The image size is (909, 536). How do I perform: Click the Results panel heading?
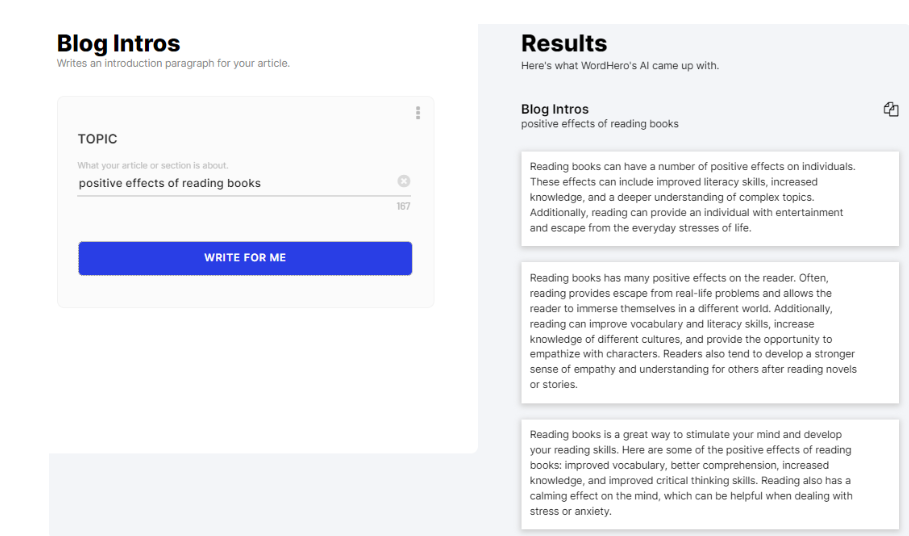click(564, 44)
